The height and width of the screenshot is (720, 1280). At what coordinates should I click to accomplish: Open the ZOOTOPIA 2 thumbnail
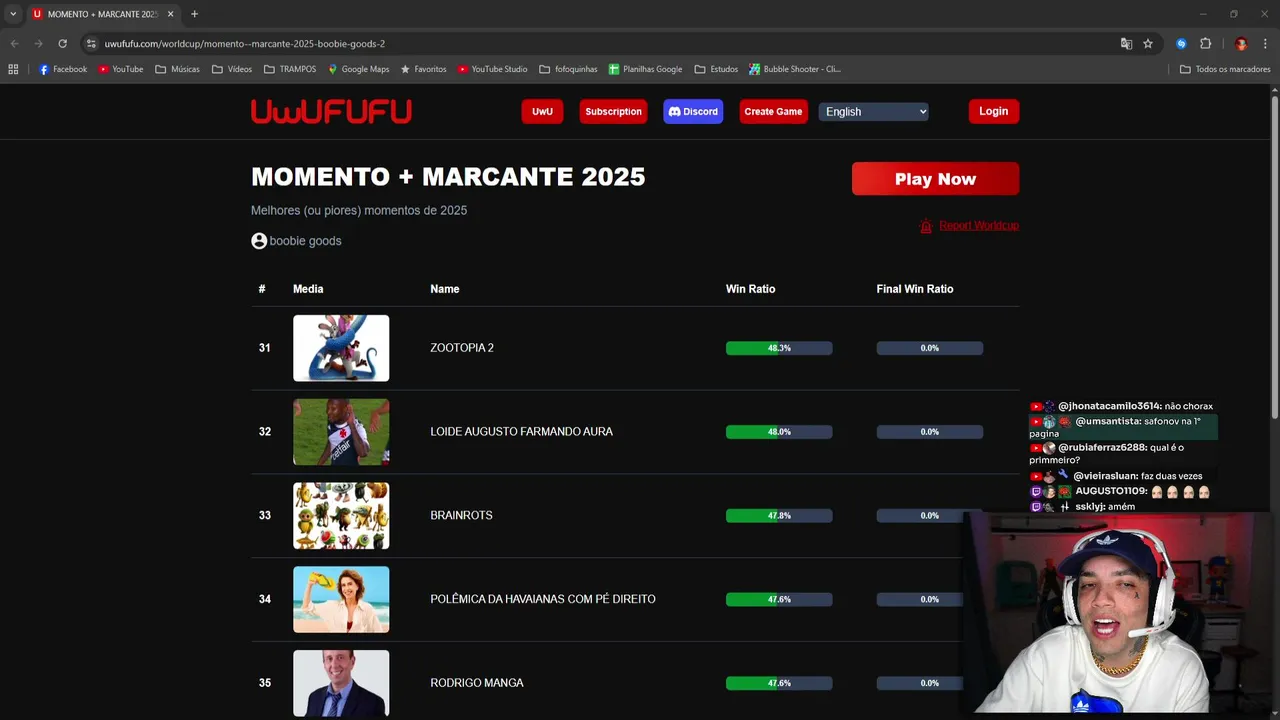(x=341, y=348)
